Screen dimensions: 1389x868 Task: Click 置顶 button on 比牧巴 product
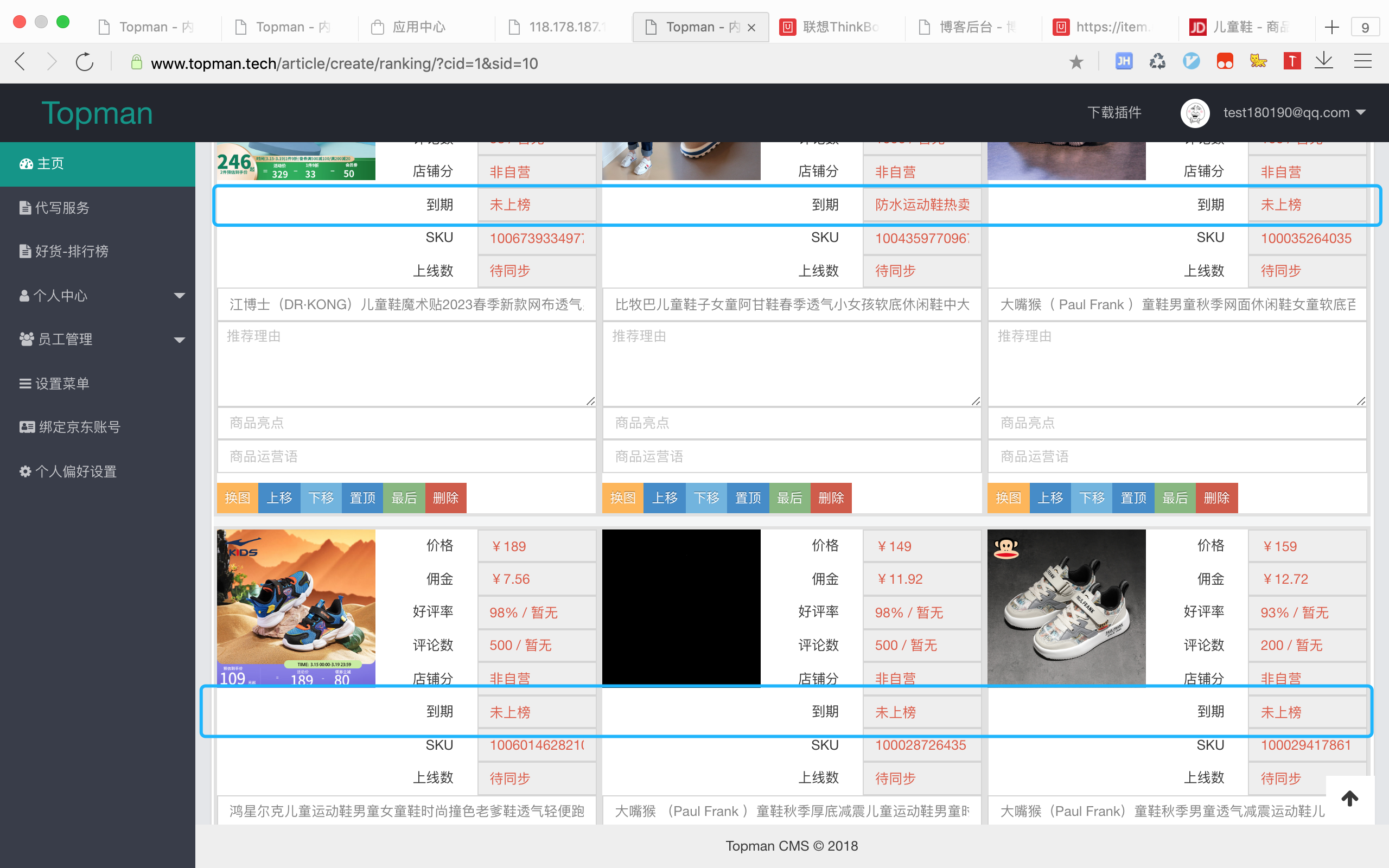point(748,497)
